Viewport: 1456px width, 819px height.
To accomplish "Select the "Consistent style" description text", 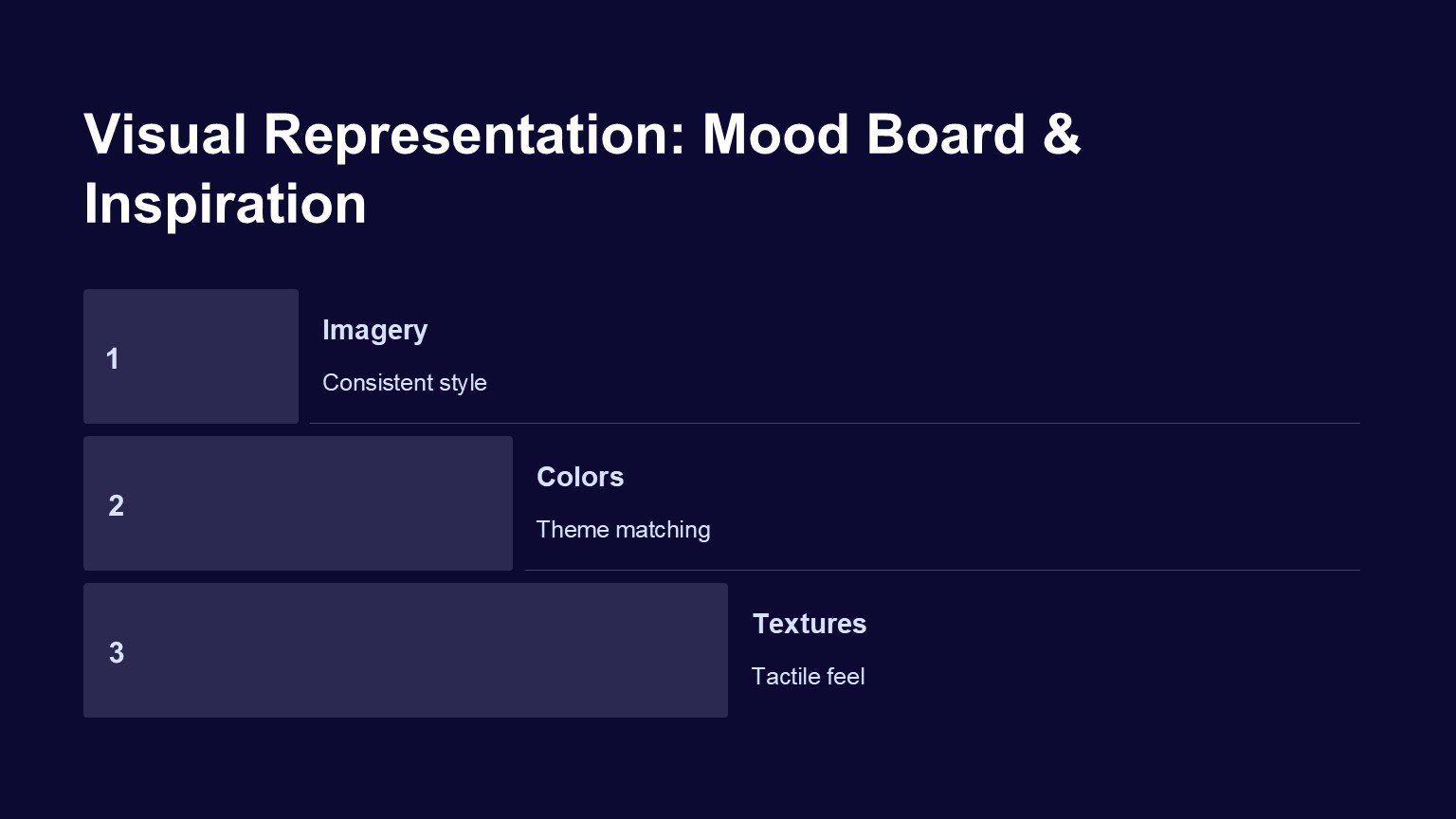I will (404, 383).
